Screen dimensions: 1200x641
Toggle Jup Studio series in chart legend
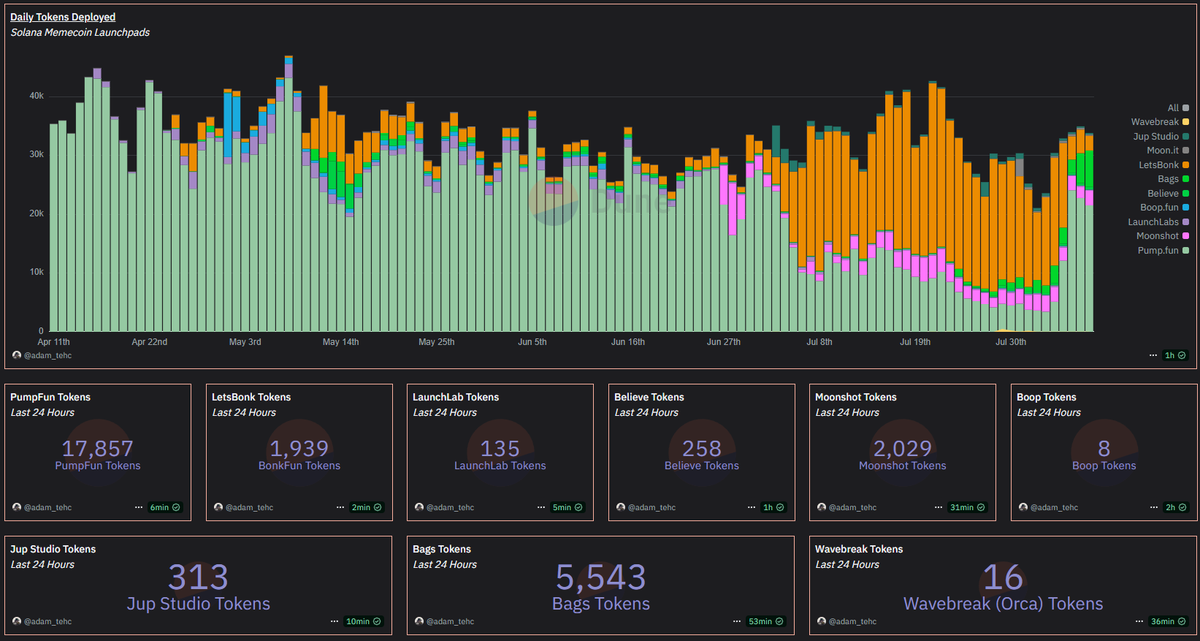click(1160, 135)
